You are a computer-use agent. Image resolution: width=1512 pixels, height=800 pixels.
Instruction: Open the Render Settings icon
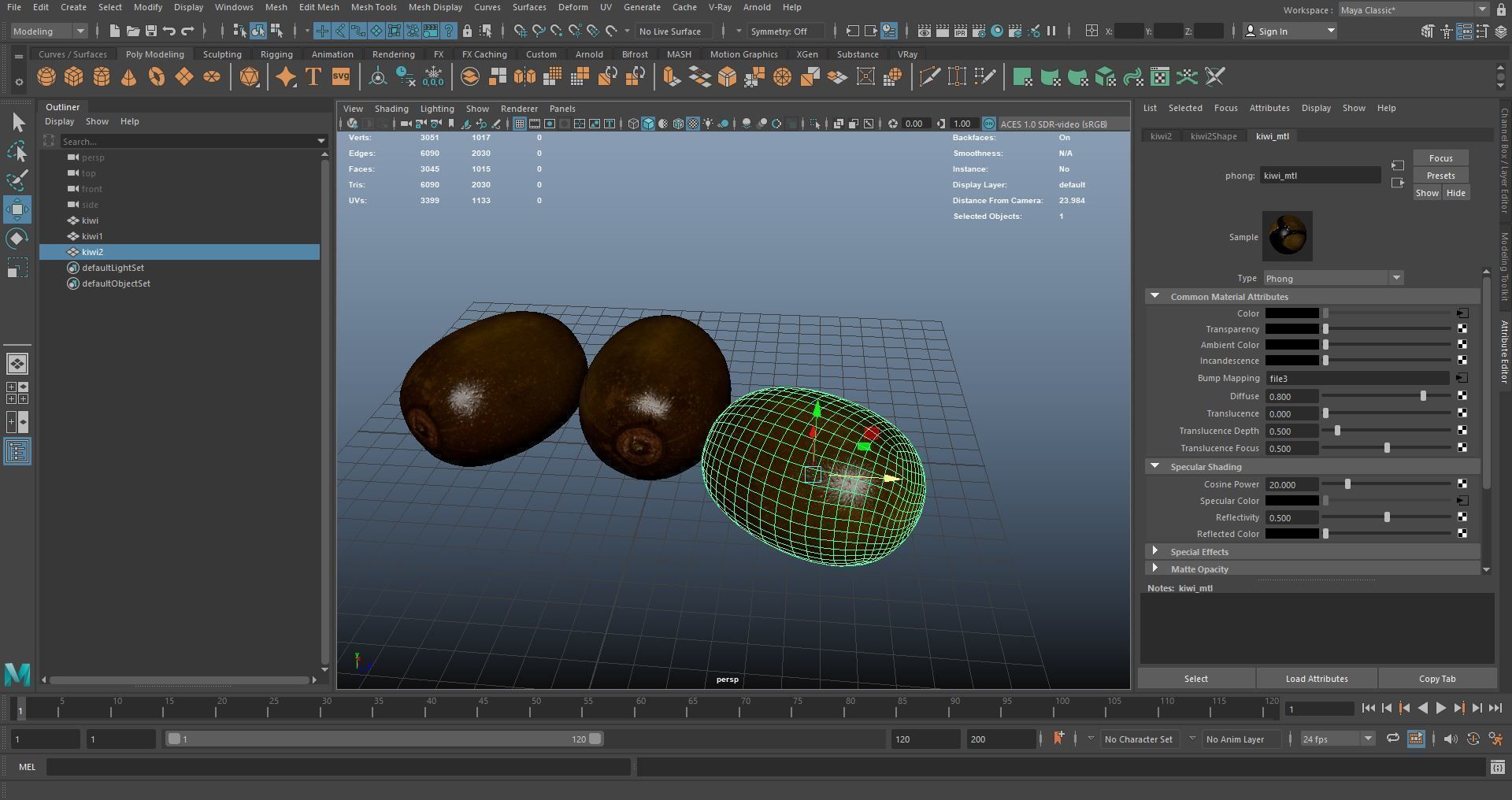(979, 31)
